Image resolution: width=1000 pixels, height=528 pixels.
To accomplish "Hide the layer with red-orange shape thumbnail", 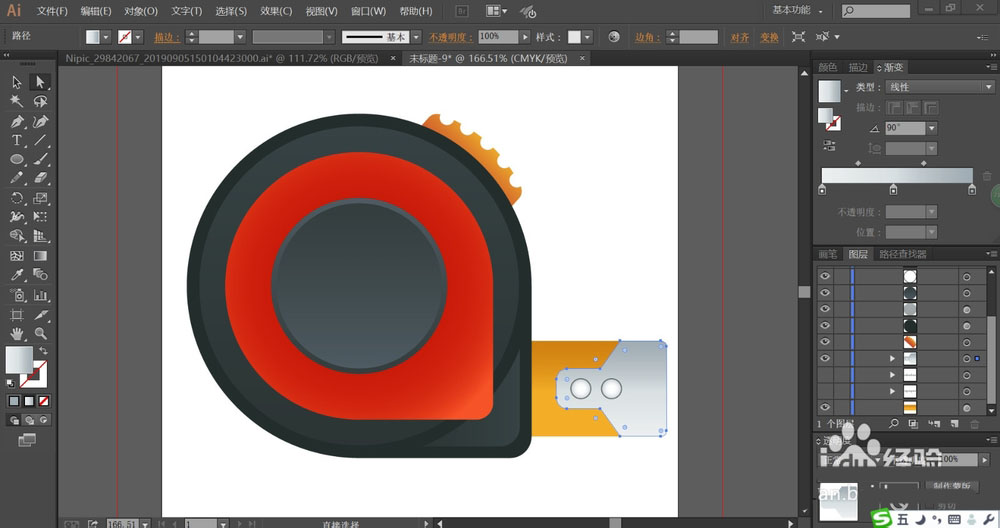I will (825, 342).
